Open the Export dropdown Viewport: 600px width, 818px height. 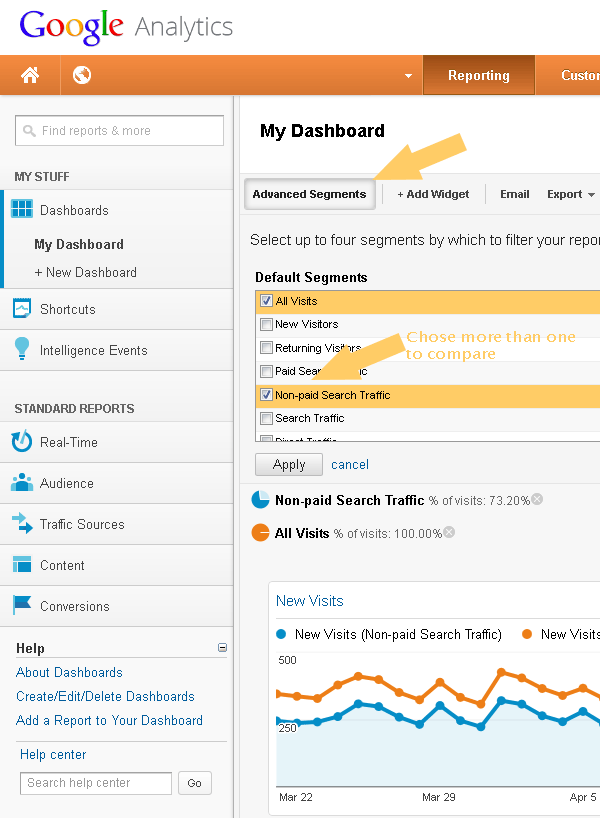[571, 194]
